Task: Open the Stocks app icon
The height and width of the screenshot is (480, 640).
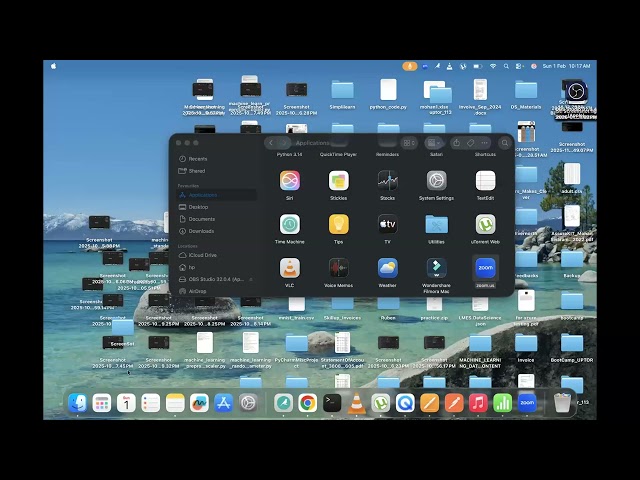Action: click(x=387, y=181)
